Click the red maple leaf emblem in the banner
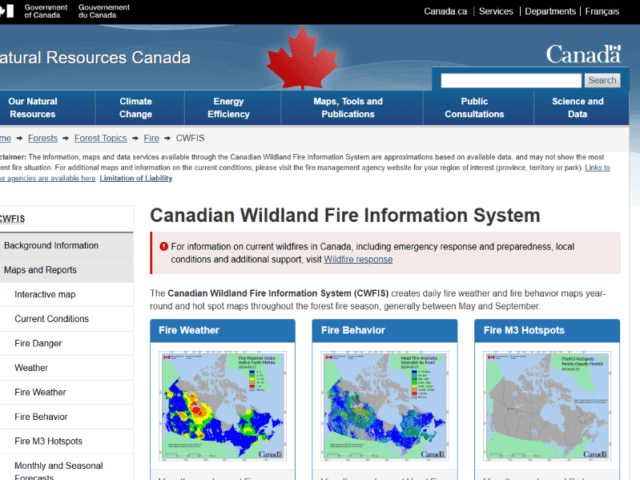This screenshot has height=480, width=640. pos(302,58)
